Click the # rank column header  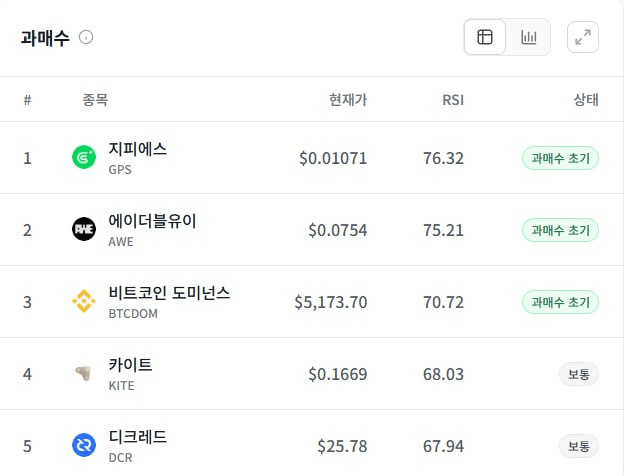tap(27, 100)
